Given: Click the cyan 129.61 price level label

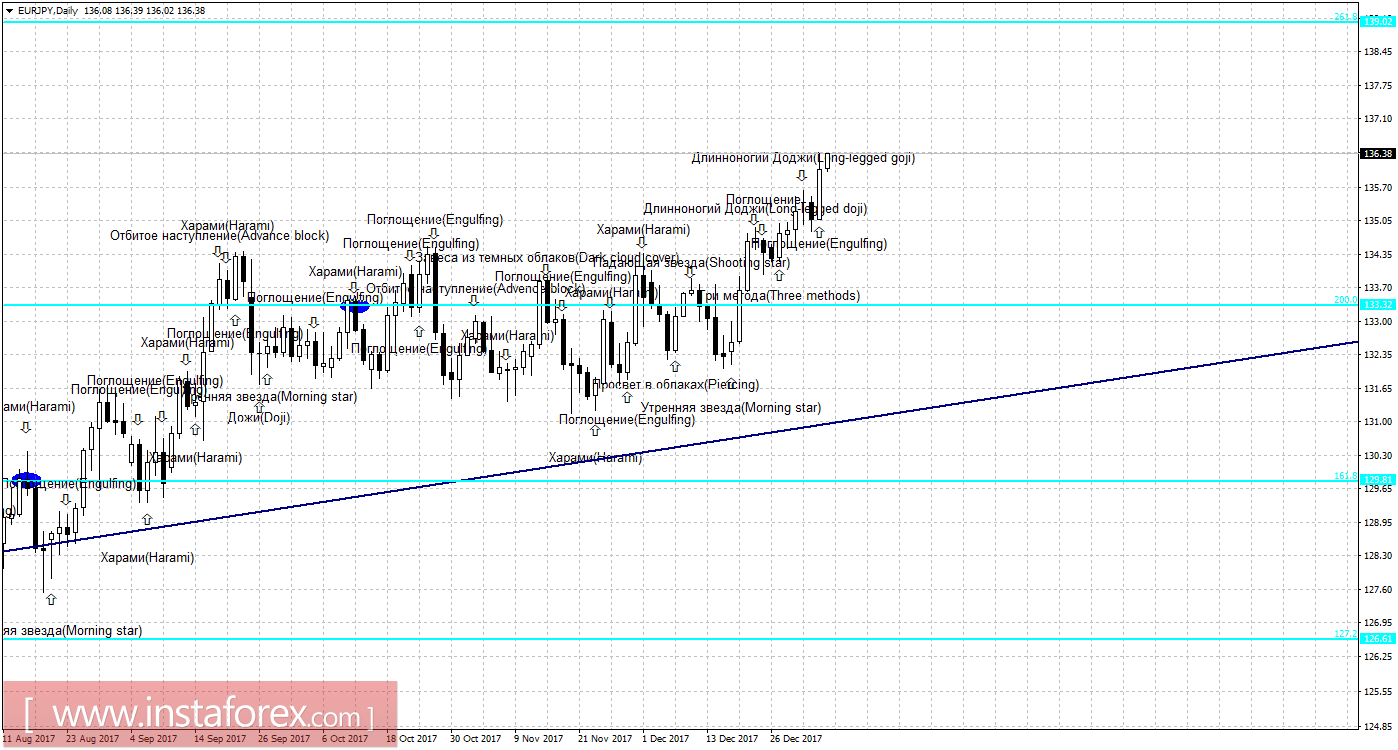Looking at the screenshot, I should point(1376,479).
